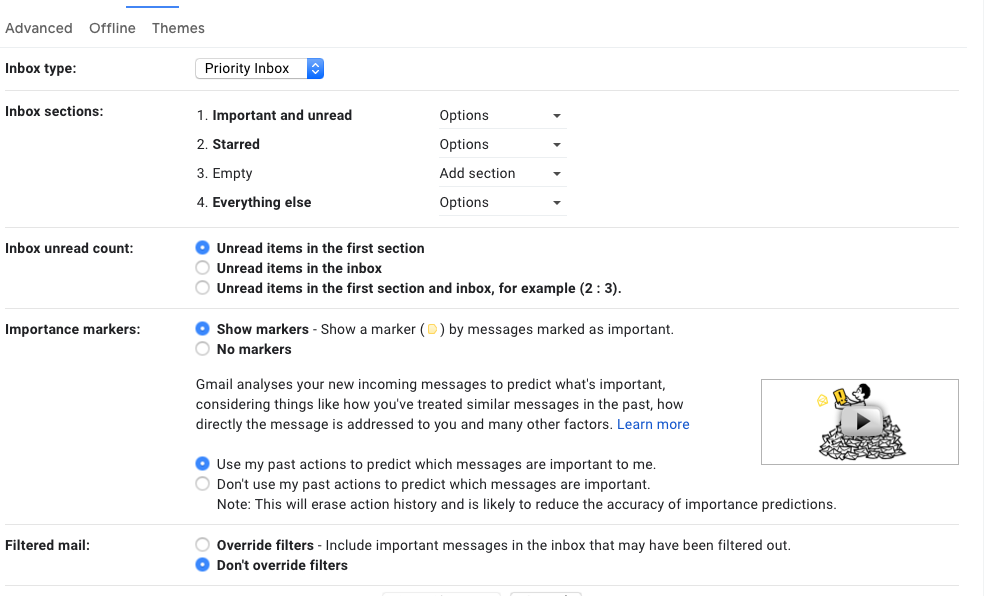Switch to the Themes tab

(x=178, y=28)
